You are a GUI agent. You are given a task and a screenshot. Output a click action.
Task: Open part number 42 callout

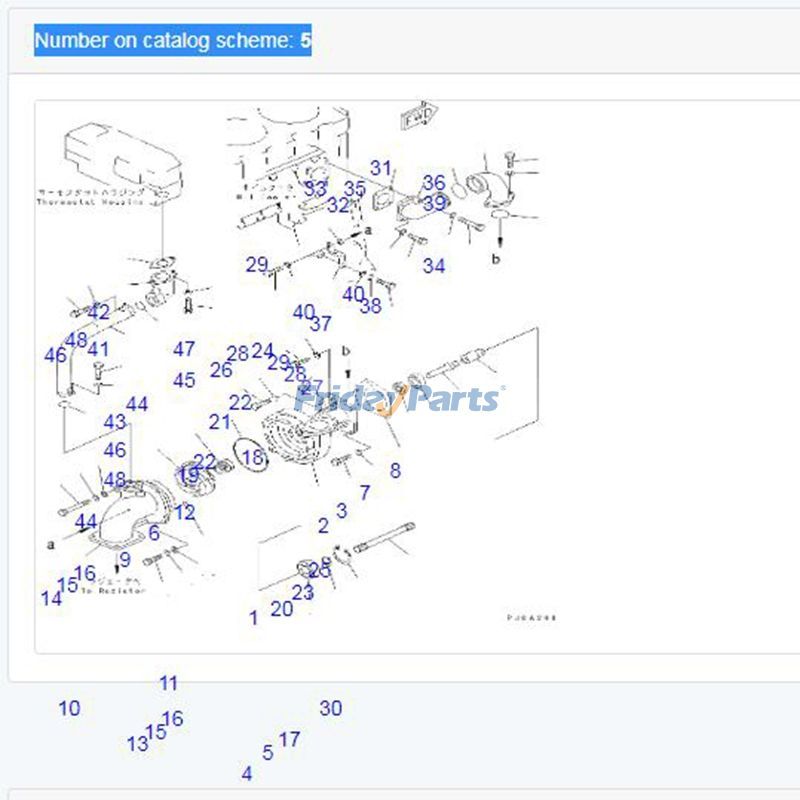98,313
